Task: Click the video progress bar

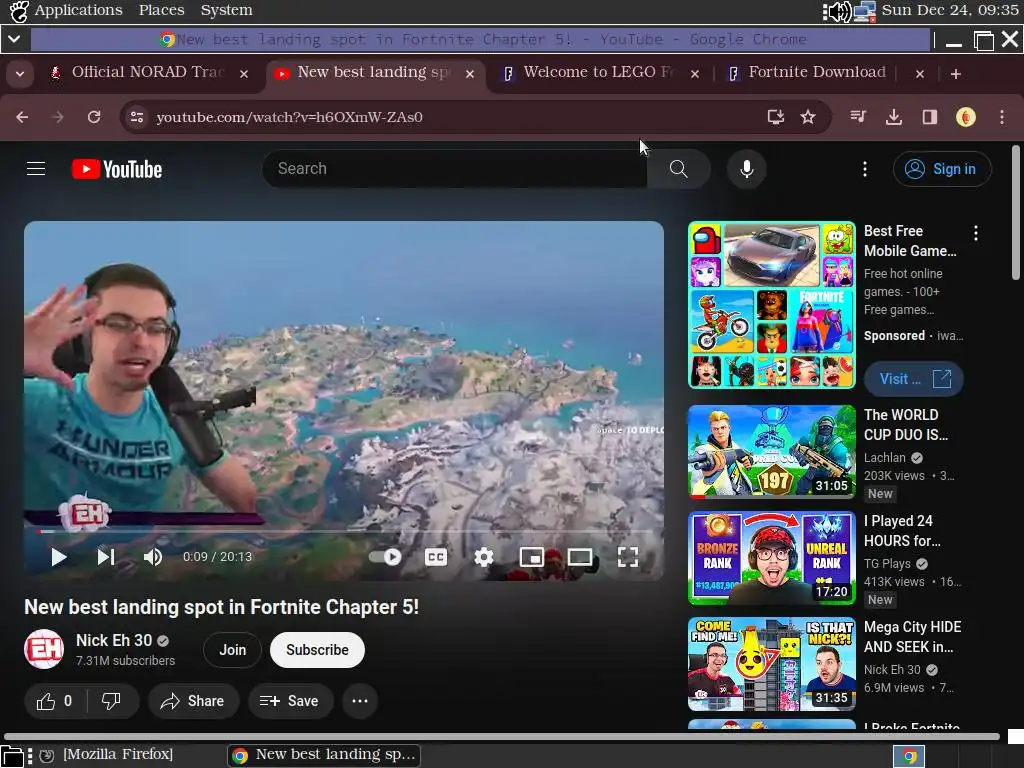Action: pyautogui.click(x=344, y=532)
